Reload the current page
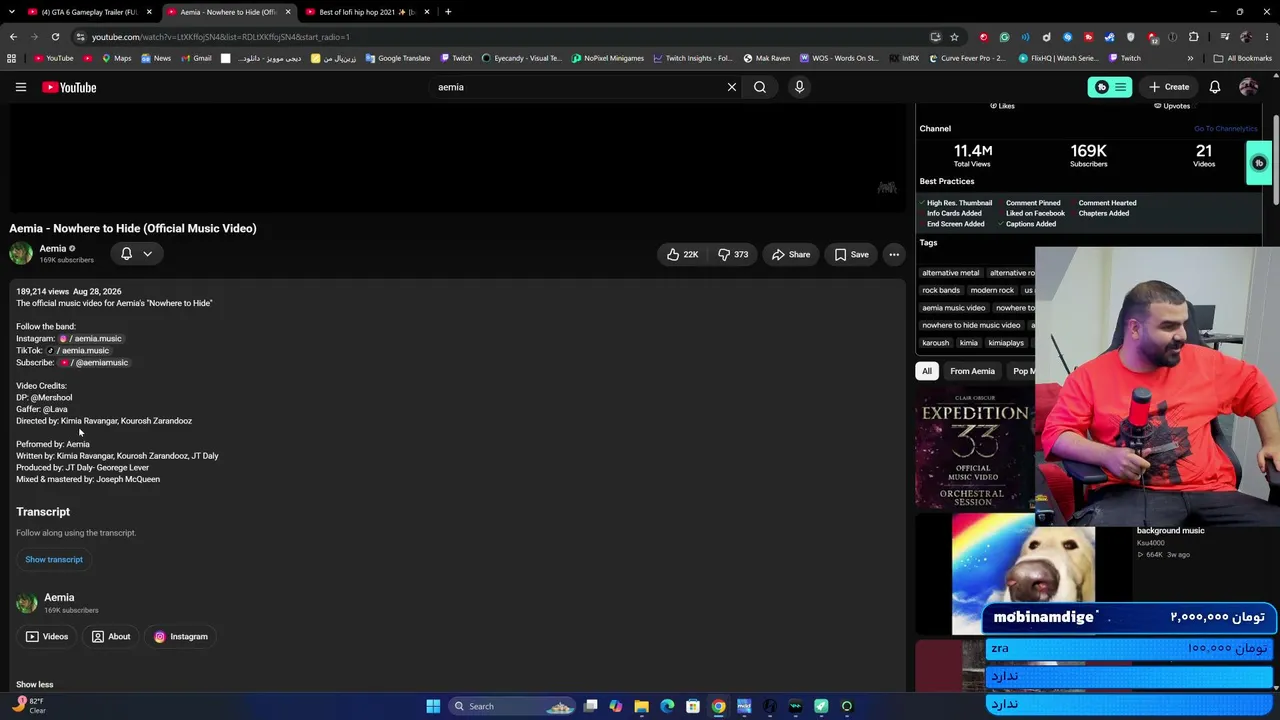The image size is (1280, 720). click(x=56, y=37)
